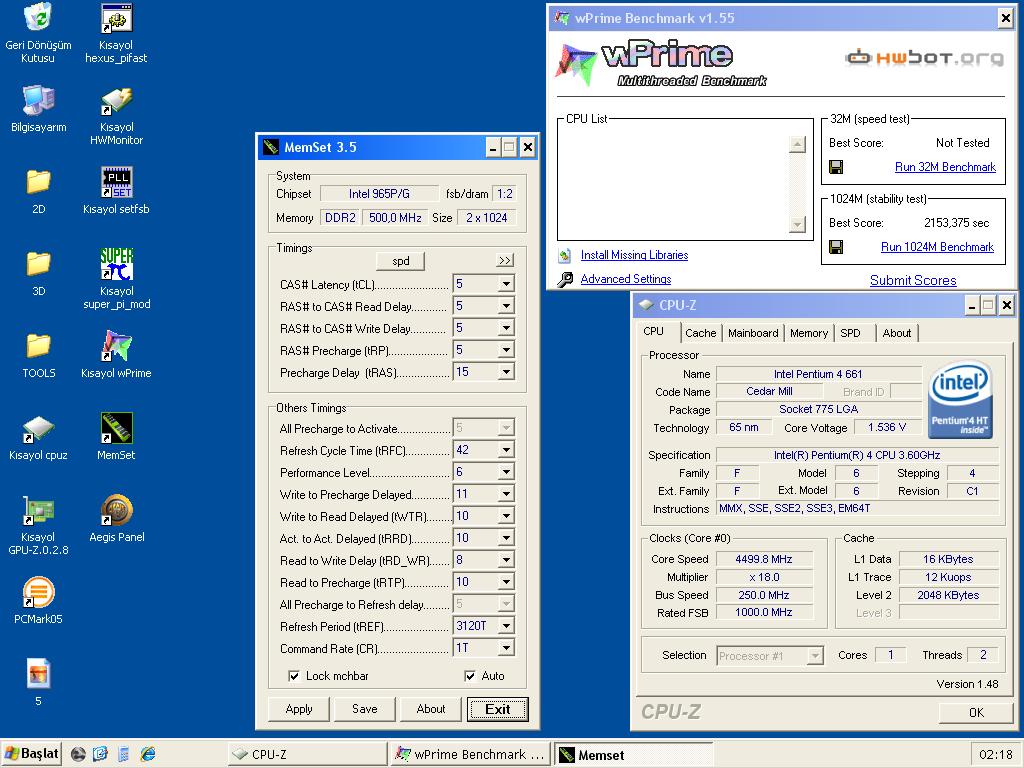Screen dimensions: 1024x768
Task: Open the CAS# Latency (tCL) dropdown
Action: click(x=506, y=284)
